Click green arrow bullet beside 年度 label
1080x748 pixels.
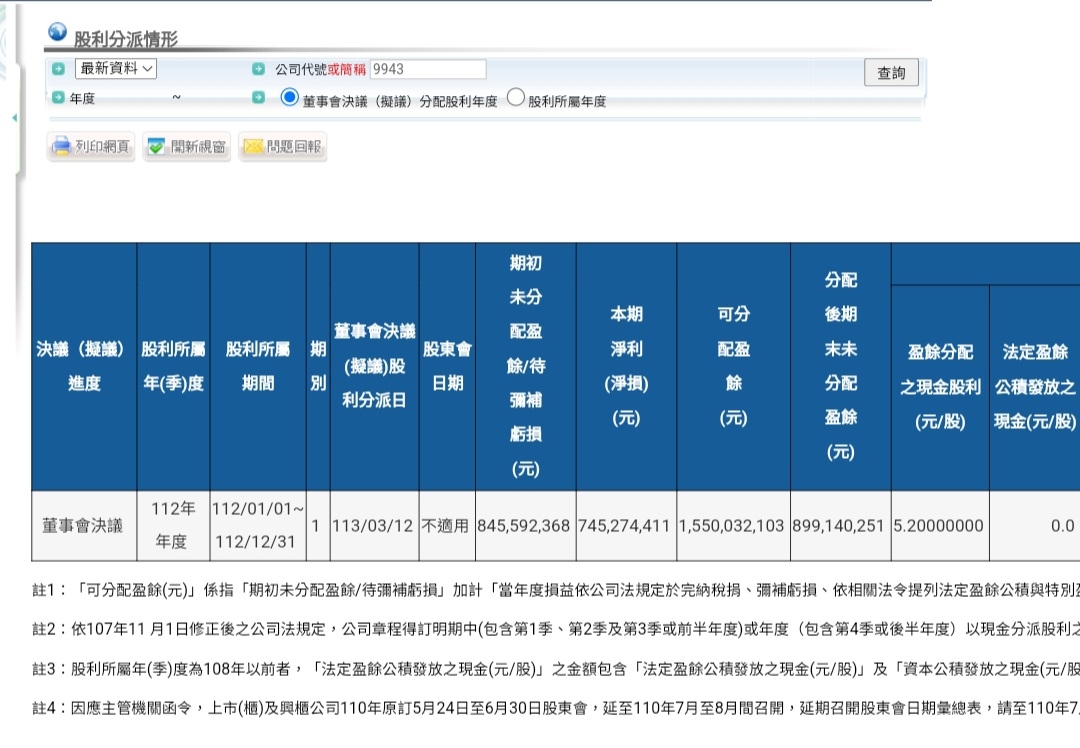[58, 98]
